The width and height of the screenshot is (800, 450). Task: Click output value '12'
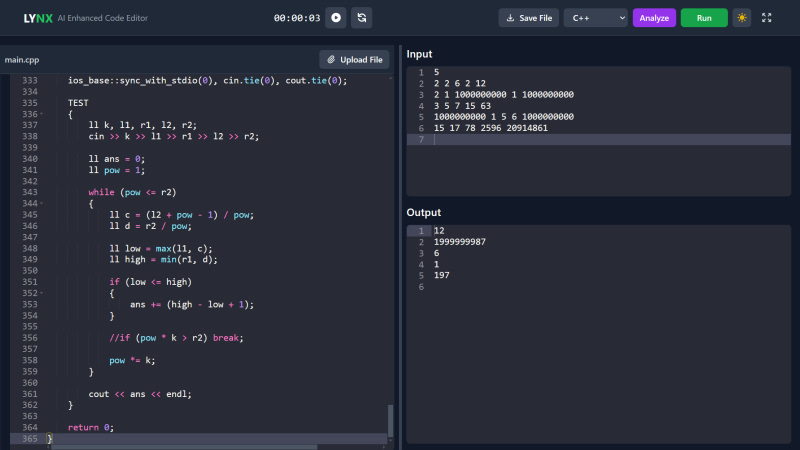point(439,231)
